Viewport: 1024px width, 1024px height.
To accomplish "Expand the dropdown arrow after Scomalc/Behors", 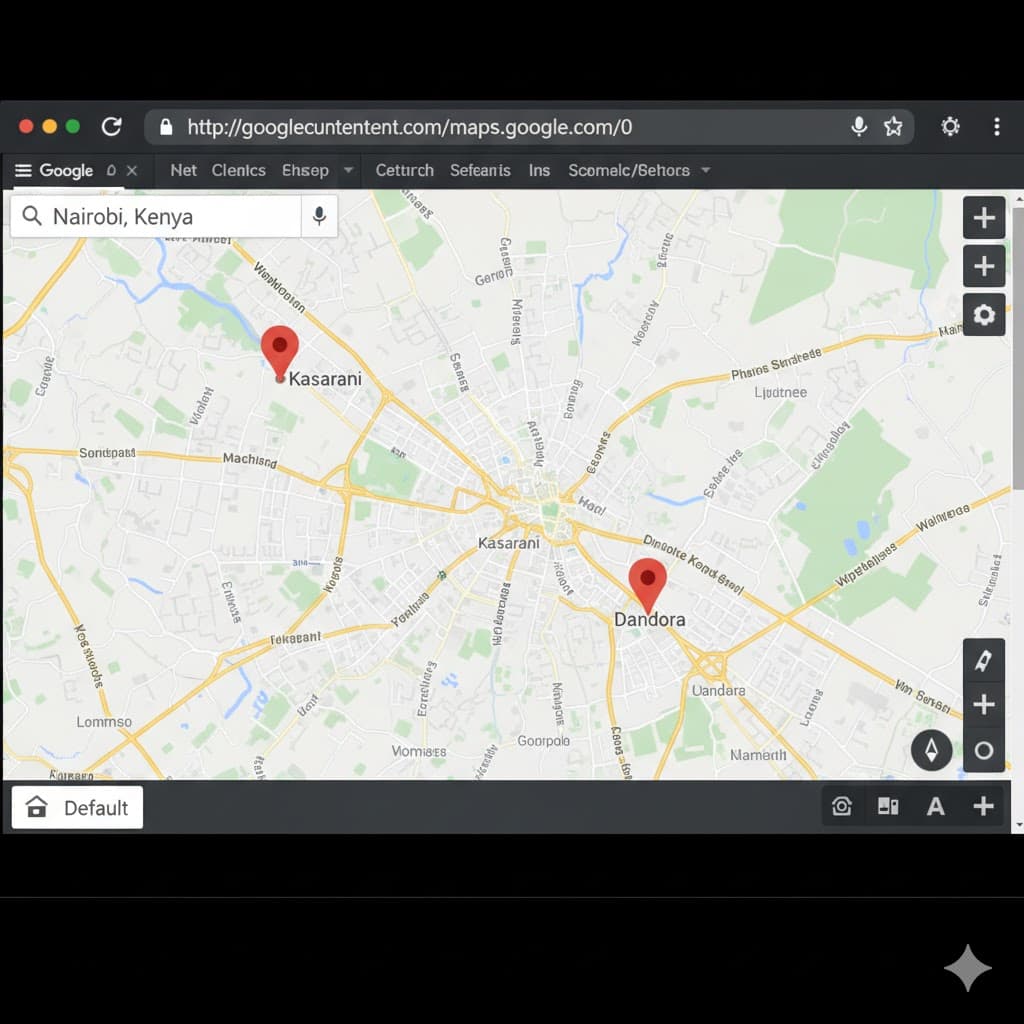I will [x=705, y=171].
